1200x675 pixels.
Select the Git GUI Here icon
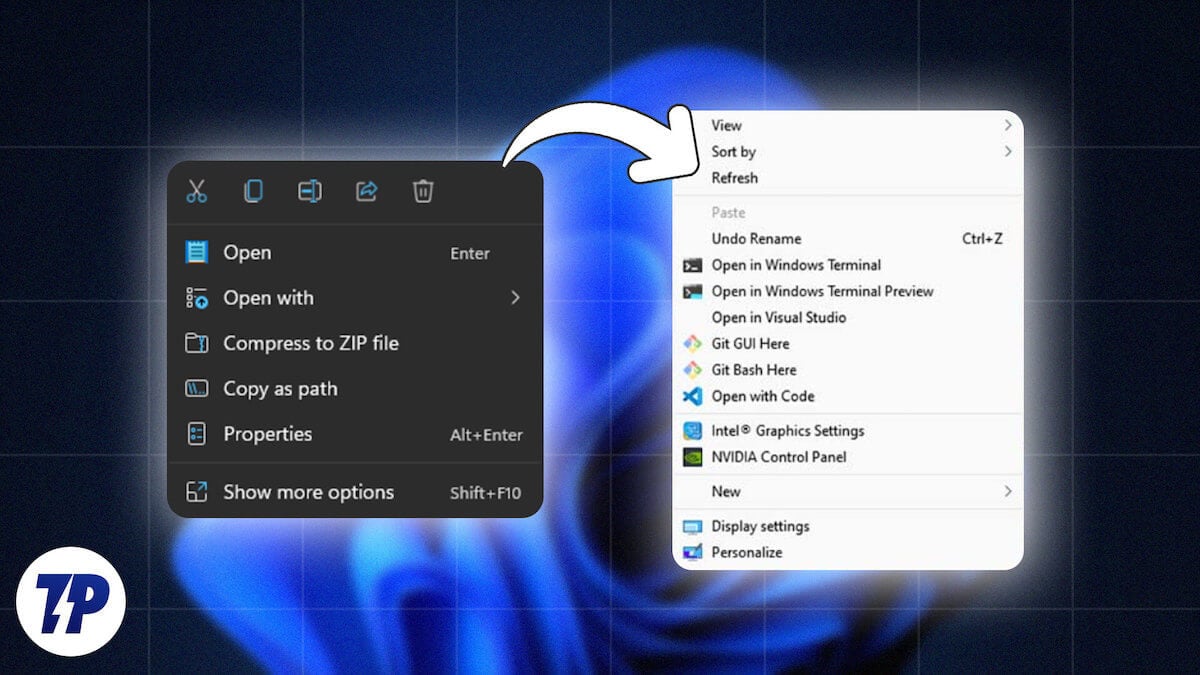tap(692, 344)
